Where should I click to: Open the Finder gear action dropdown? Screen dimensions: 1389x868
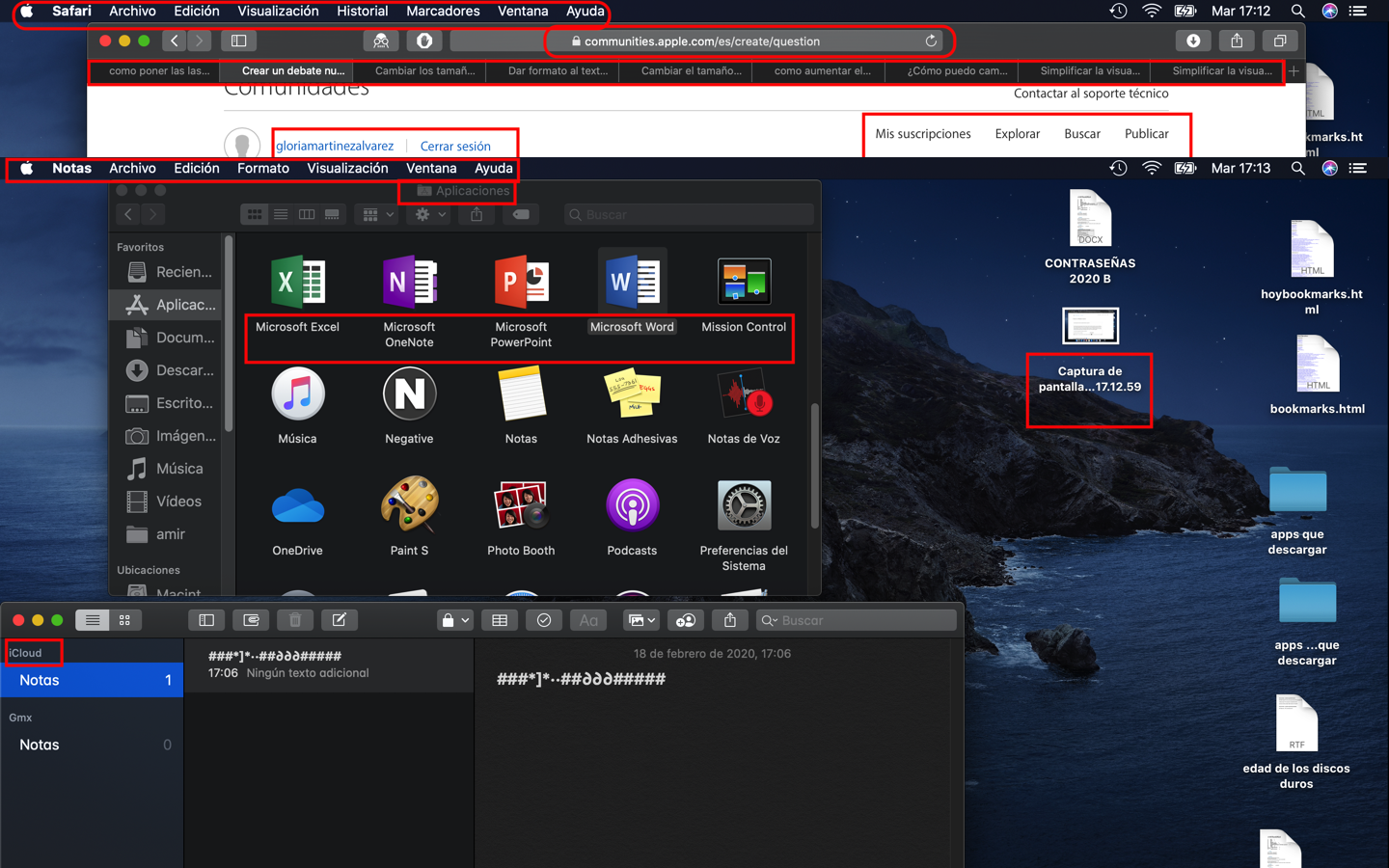click(x=429, y=215)
